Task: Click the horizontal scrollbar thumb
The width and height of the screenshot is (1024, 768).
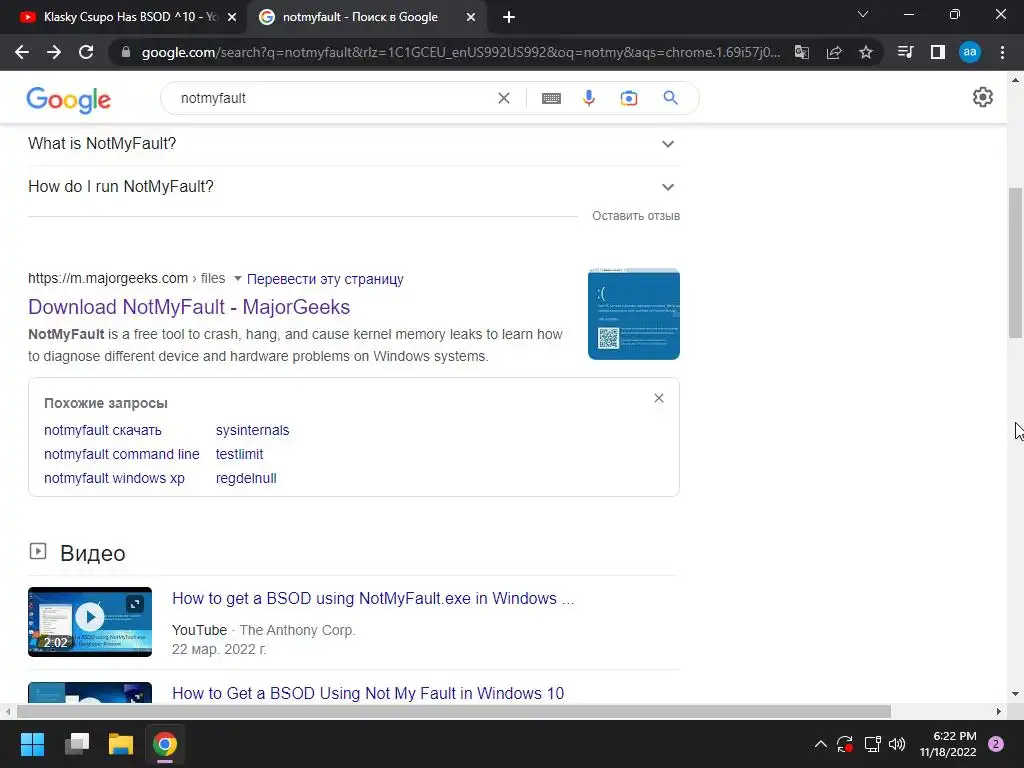Action: pos(453,711)
